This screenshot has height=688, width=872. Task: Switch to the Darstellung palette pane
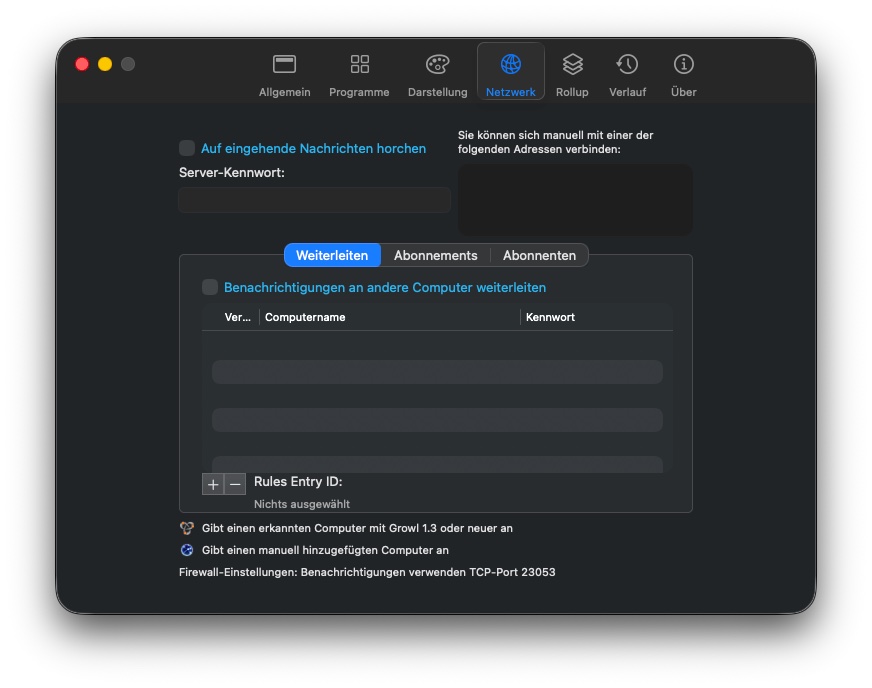click(x=438, y=75)
